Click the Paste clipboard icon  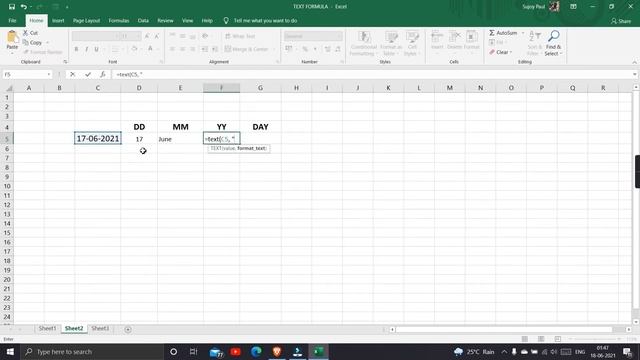12,37
